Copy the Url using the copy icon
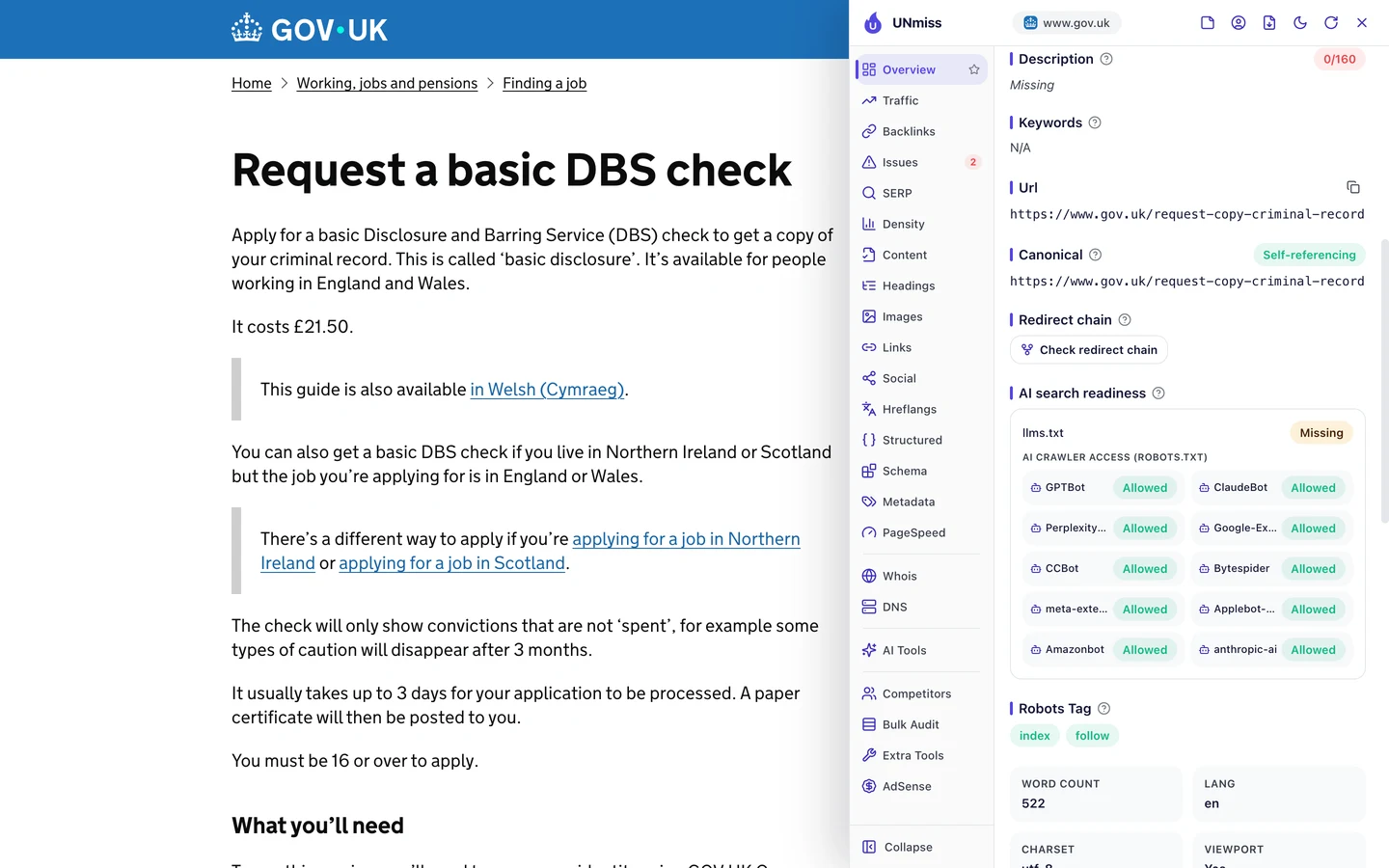Image resolution: width=1389 pixels, height=868 pixels. pos(1353,187)
